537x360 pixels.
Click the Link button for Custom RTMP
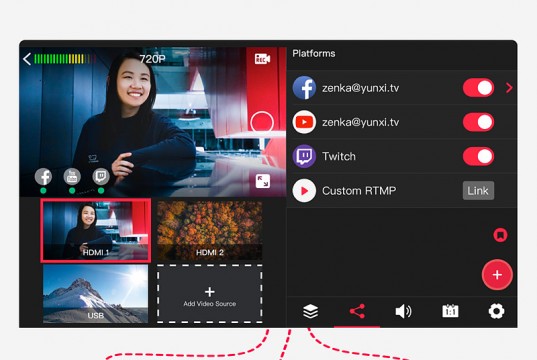478,190
